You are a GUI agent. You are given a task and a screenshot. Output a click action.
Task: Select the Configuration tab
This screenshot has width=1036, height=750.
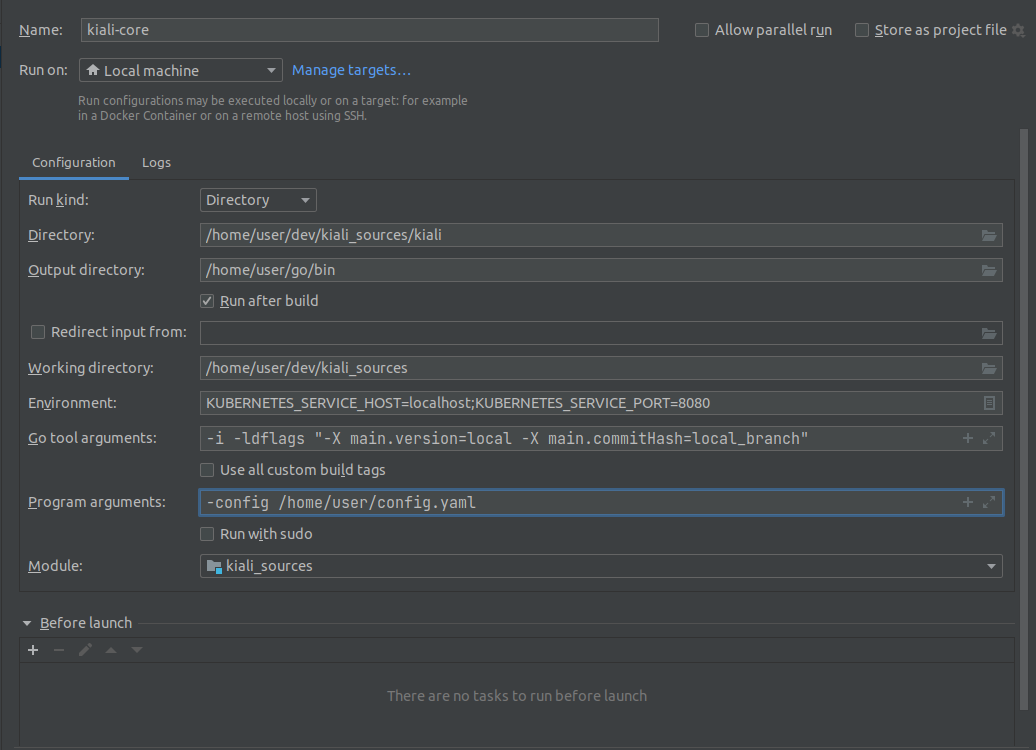click(x=73, y=162)
